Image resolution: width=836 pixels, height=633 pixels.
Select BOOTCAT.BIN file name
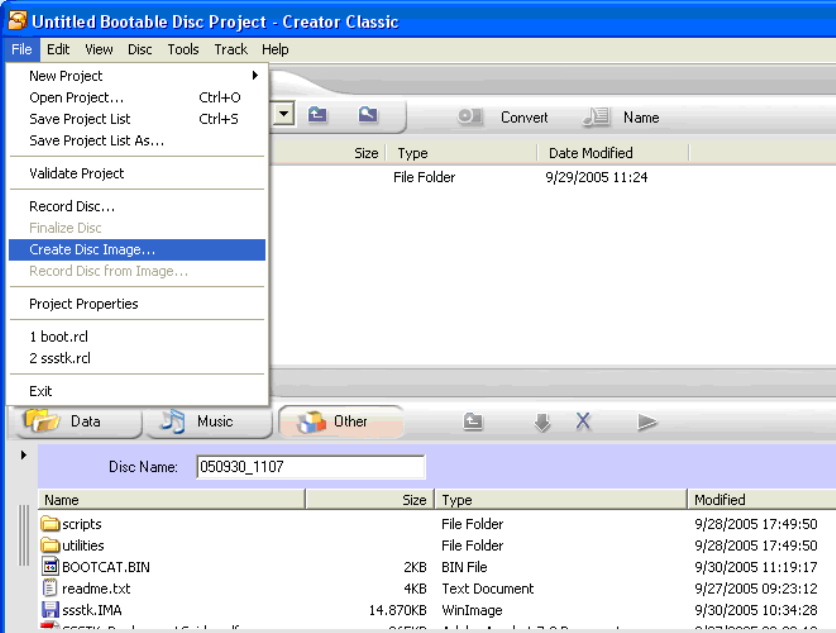[106, 567]
